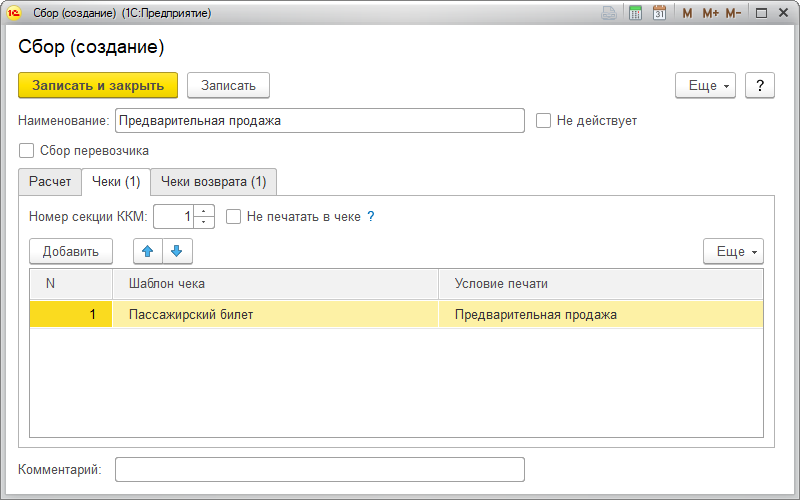Open the 'Чеки возврата (1)' tab
Image resolution: width=800 pixels, height=500 pixels.
pyautogui.click(x=213, y=181)
